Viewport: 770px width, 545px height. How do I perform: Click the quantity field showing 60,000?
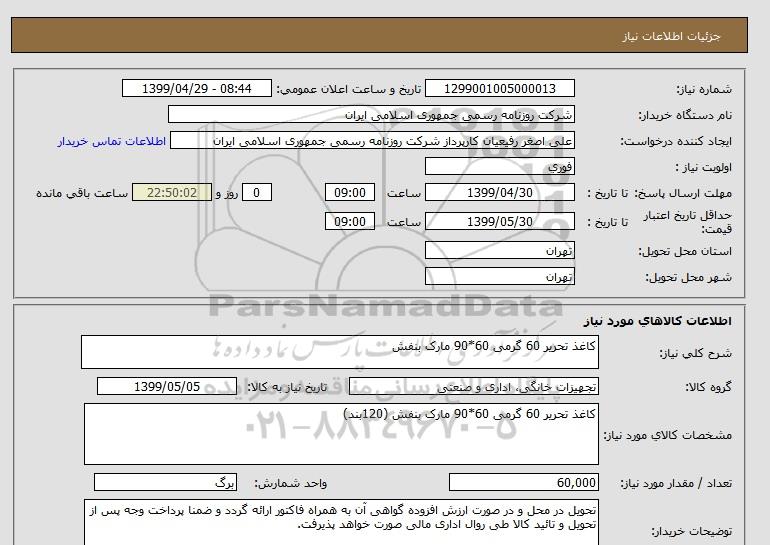point(523,482)
